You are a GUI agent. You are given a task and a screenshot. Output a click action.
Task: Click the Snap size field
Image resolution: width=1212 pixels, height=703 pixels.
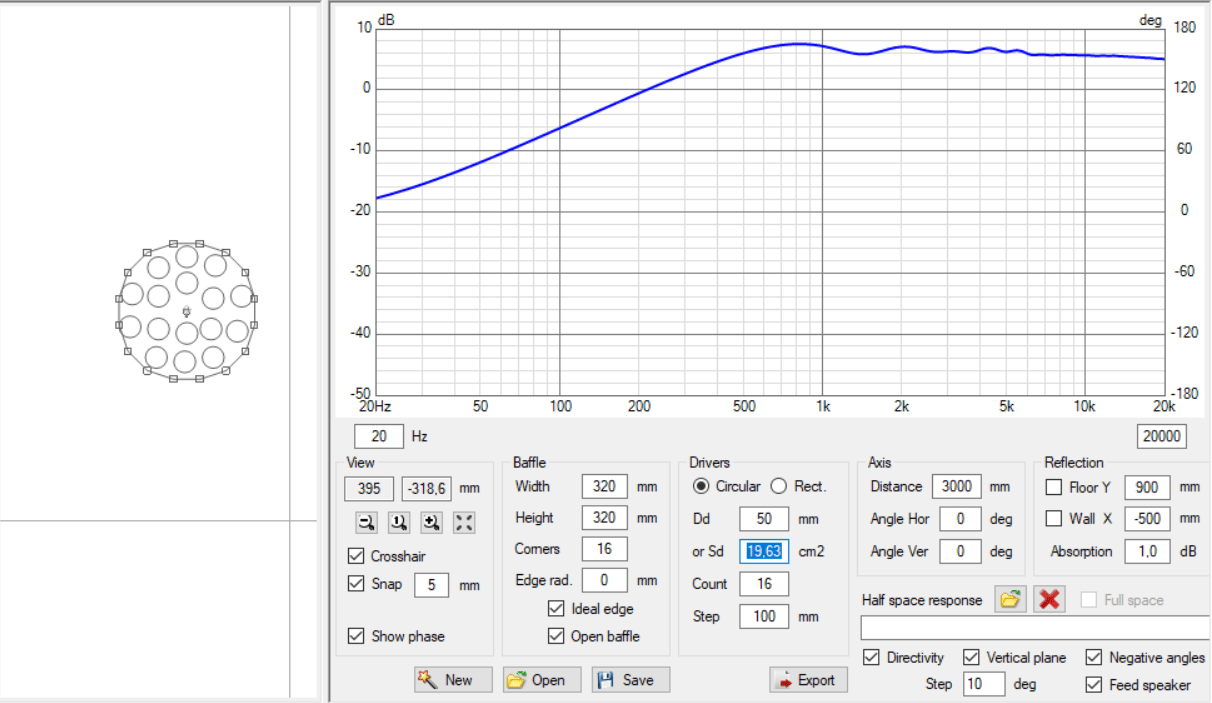point(431,585)
